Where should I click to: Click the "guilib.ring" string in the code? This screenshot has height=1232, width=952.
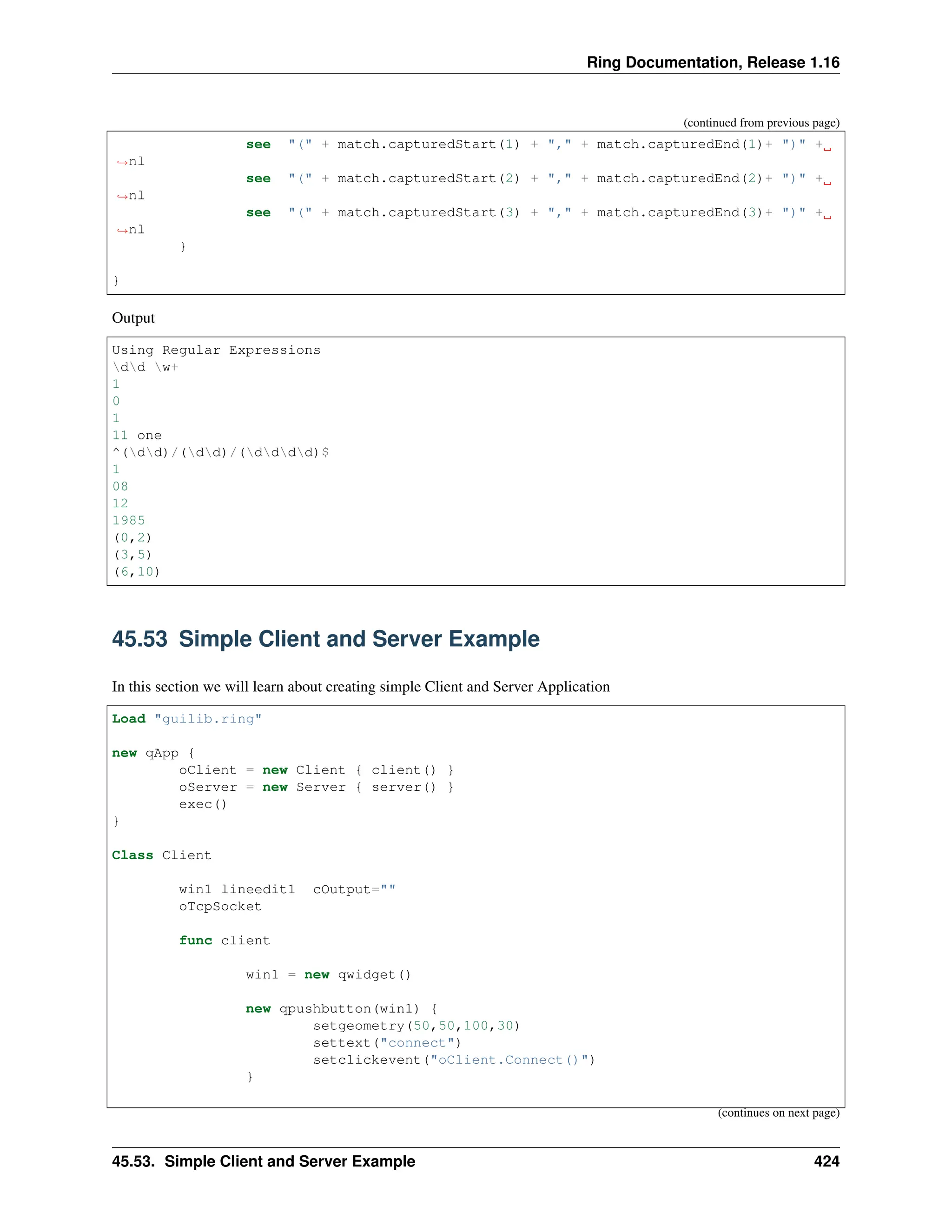(207, 719)
